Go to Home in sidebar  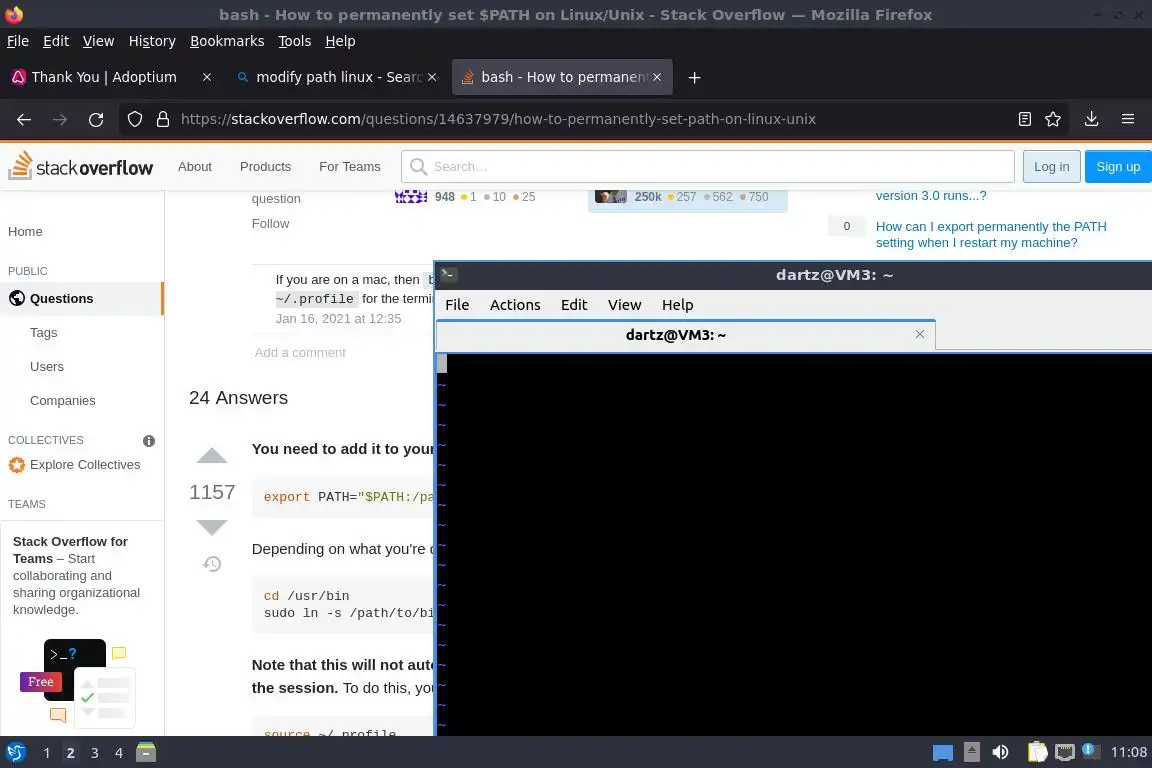pyautogui.click(x=25, y=232)
